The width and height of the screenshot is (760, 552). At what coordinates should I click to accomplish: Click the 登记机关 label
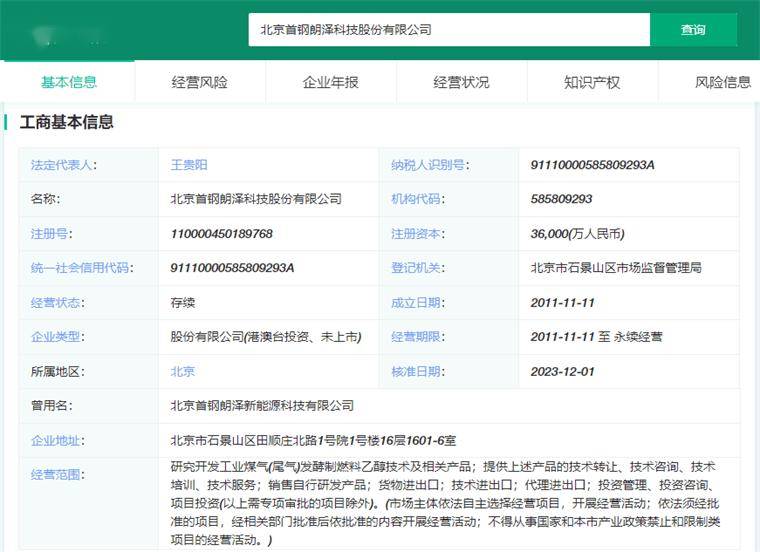(418, 268)
